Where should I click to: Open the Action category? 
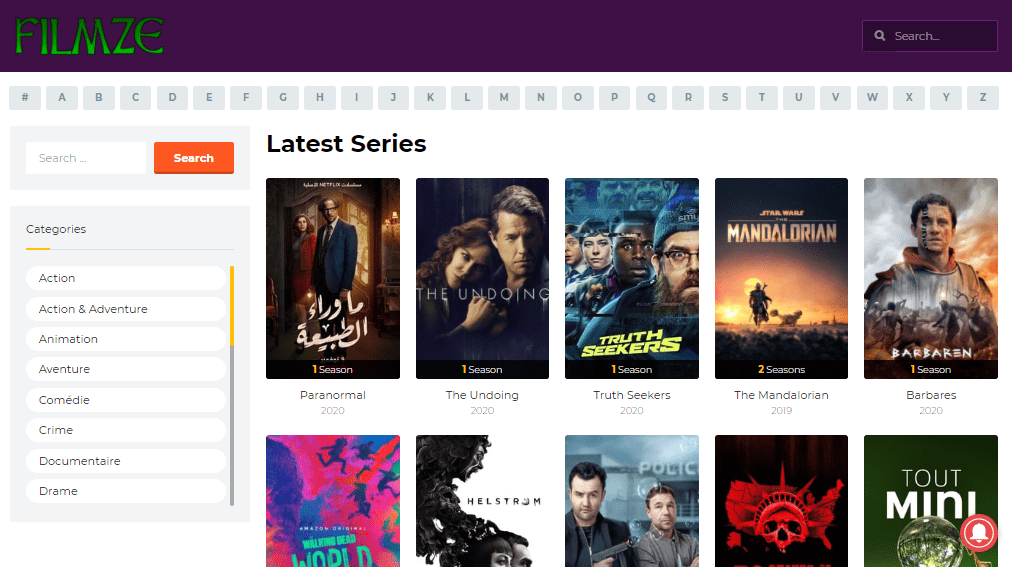tap(126, 278)
